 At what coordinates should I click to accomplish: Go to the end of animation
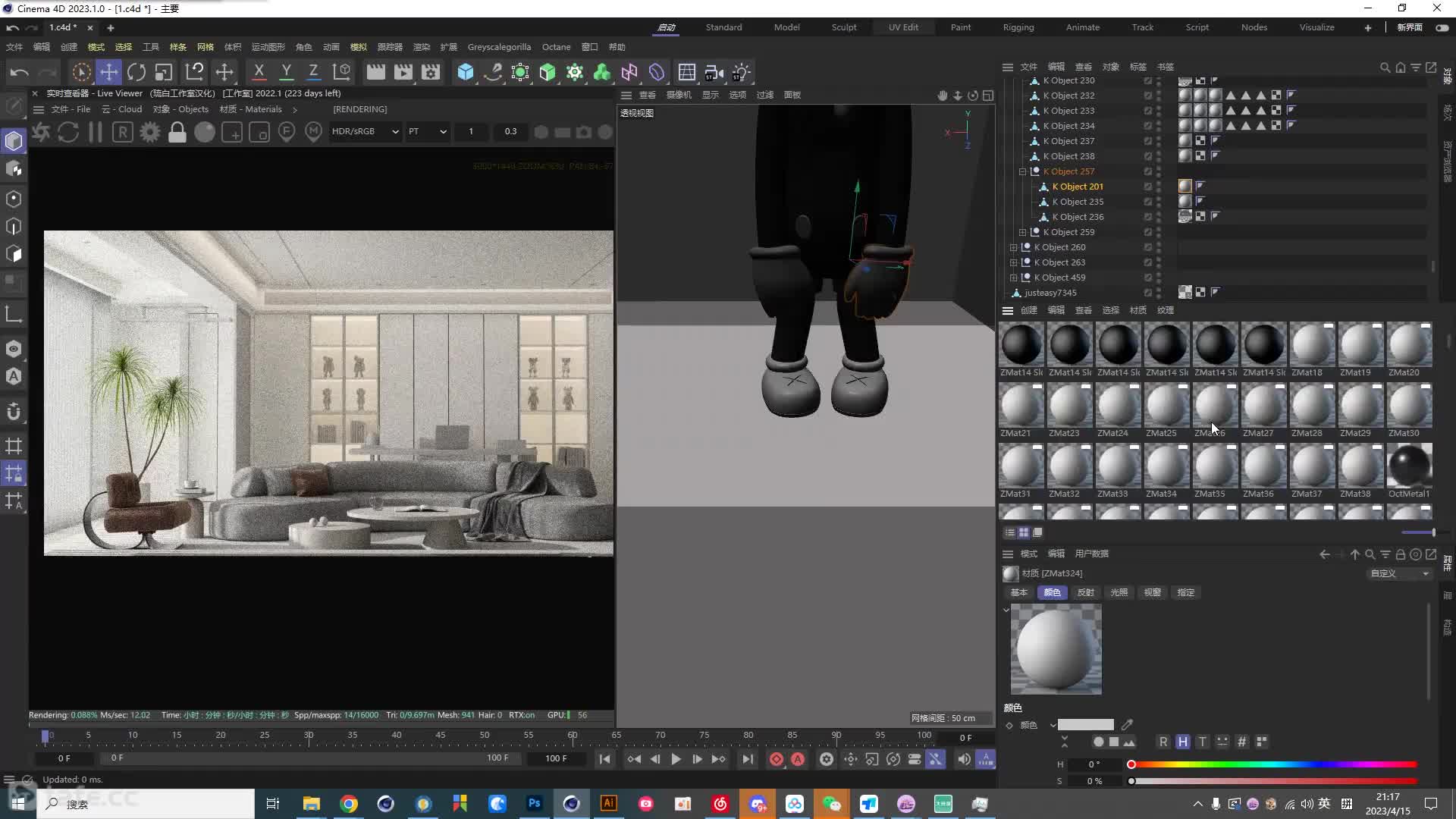(747, 759)
